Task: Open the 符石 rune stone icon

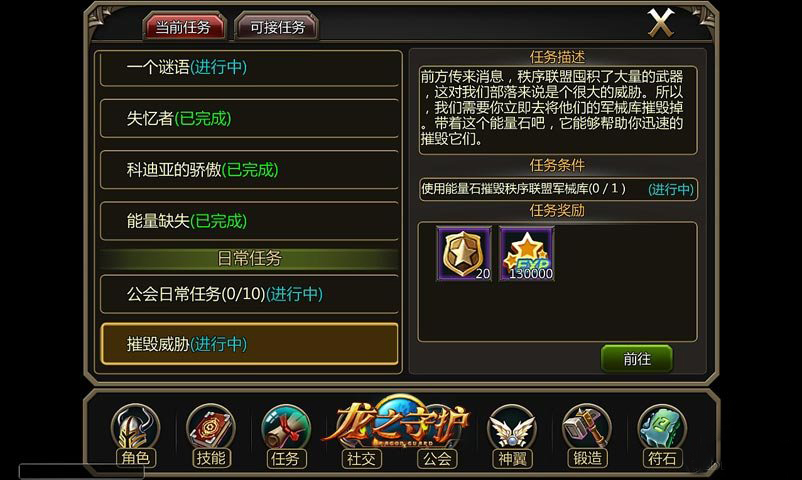Action: coord(662,435)
